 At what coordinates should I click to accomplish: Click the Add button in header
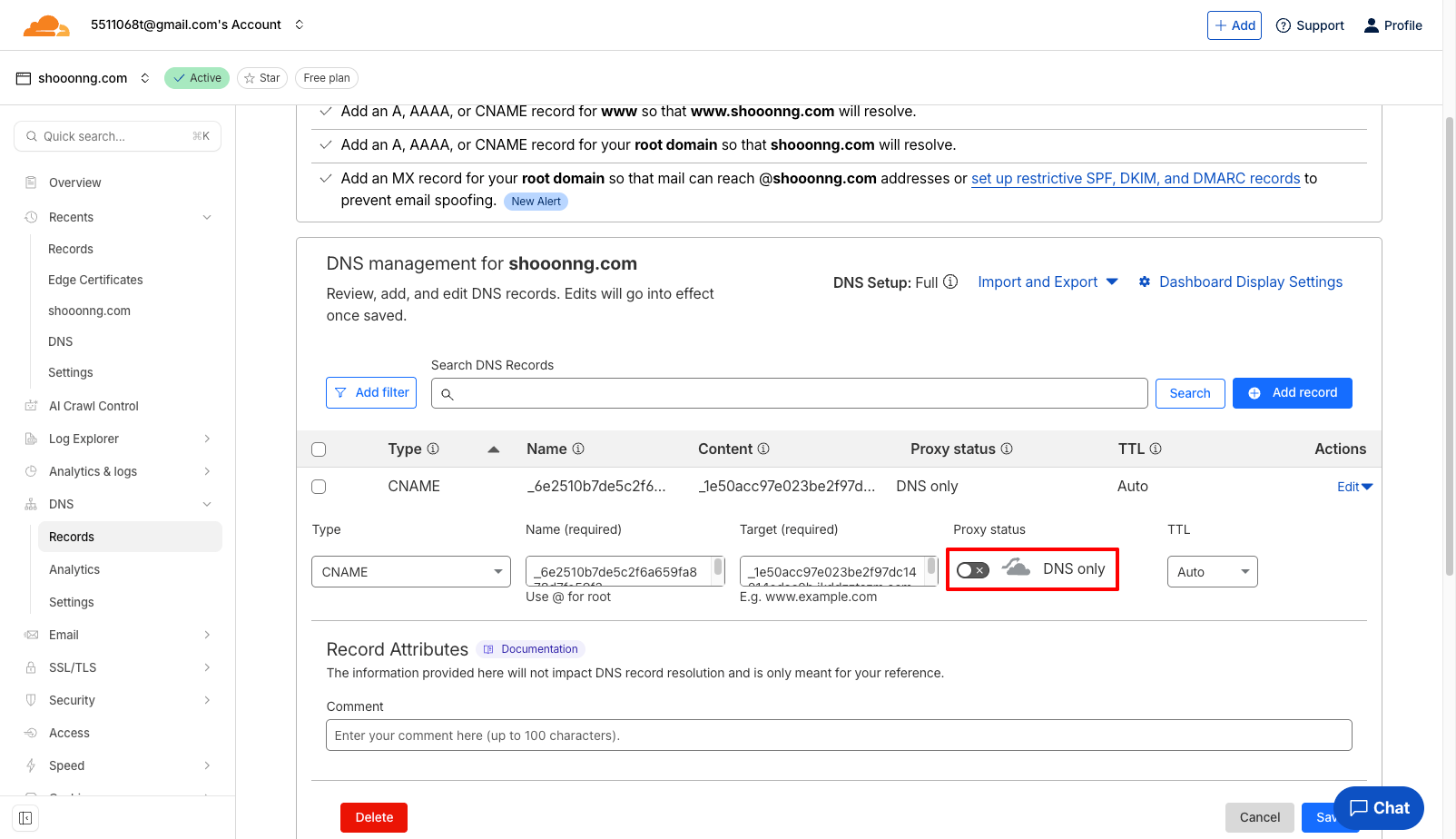click(x=1235, y=25)
